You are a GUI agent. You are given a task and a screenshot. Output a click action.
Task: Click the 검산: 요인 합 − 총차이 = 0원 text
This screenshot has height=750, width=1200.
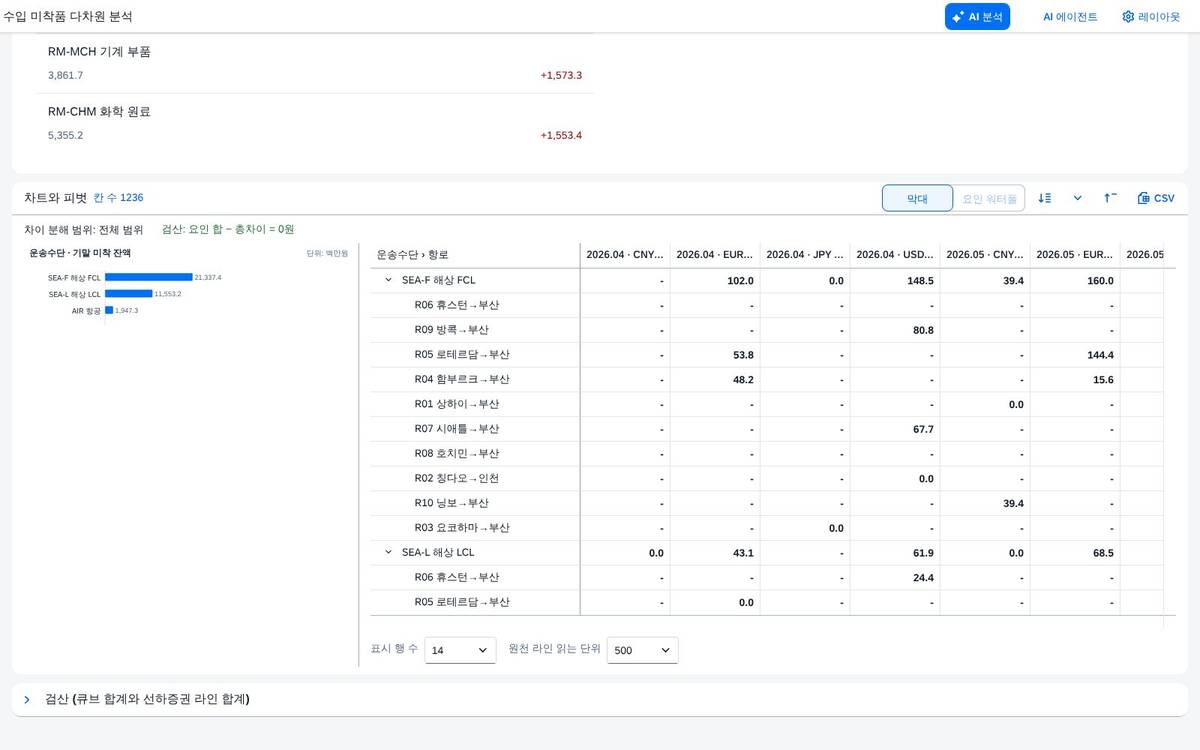pyautogui.click(x=228, y=229)
